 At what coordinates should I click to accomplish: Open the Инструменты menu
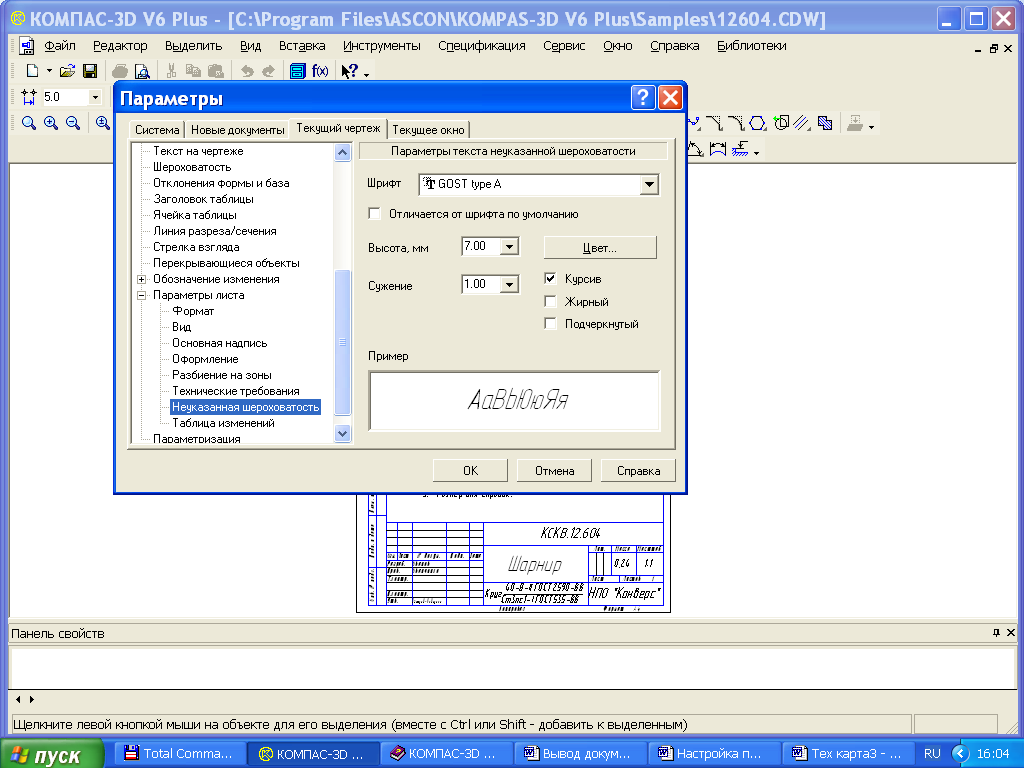(381, 46)
